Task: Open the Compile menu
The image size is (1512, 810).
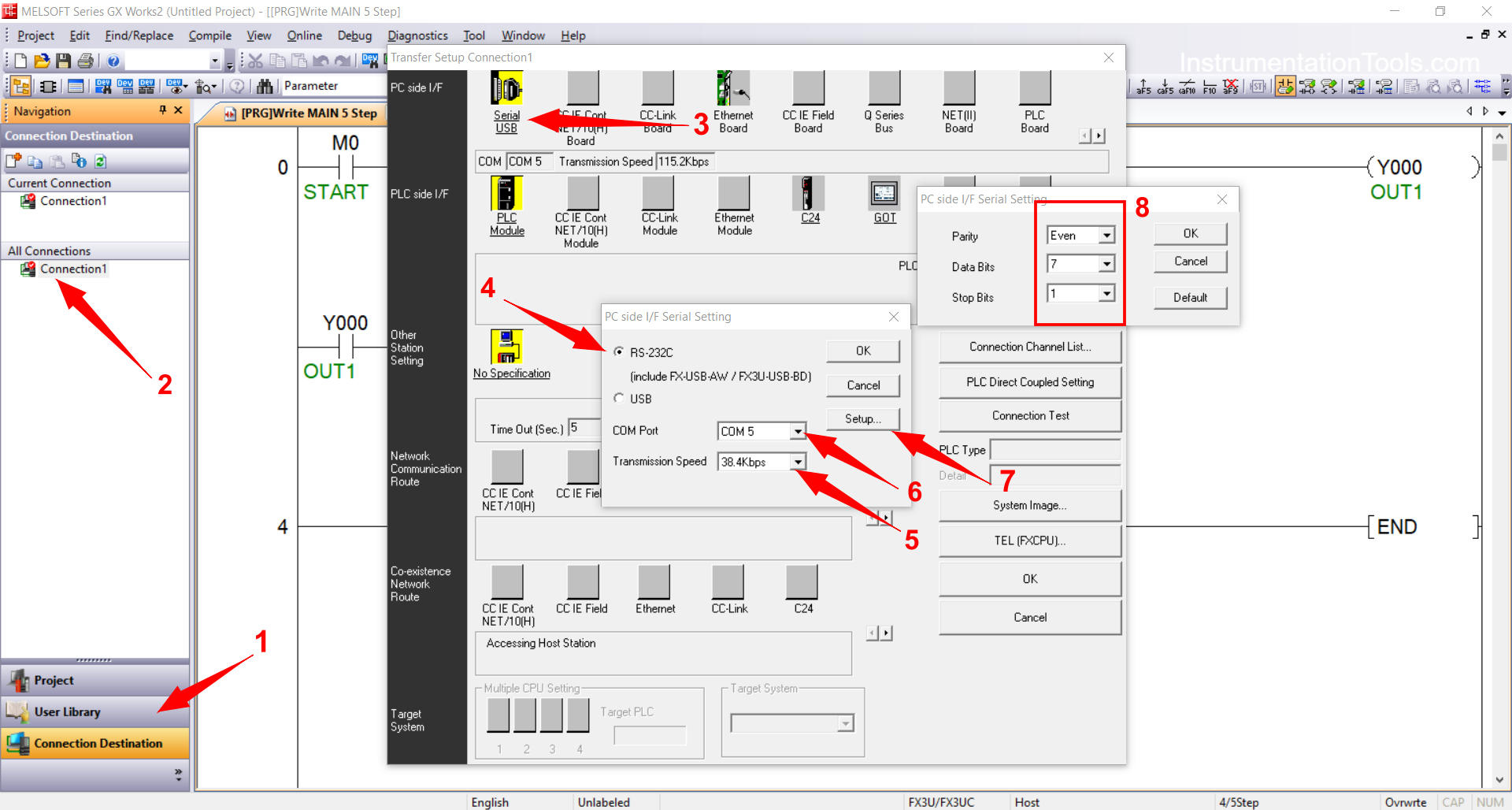Action: (210, 35)
